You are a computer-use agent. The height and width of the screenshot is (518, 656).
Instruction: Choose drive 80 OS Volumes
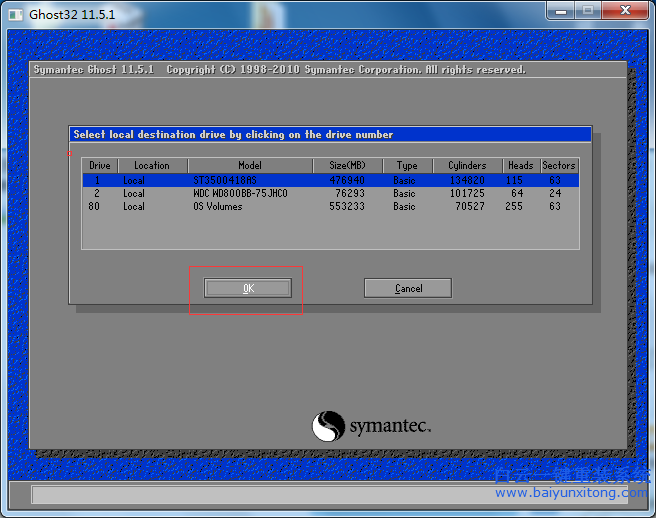(330, 206)
